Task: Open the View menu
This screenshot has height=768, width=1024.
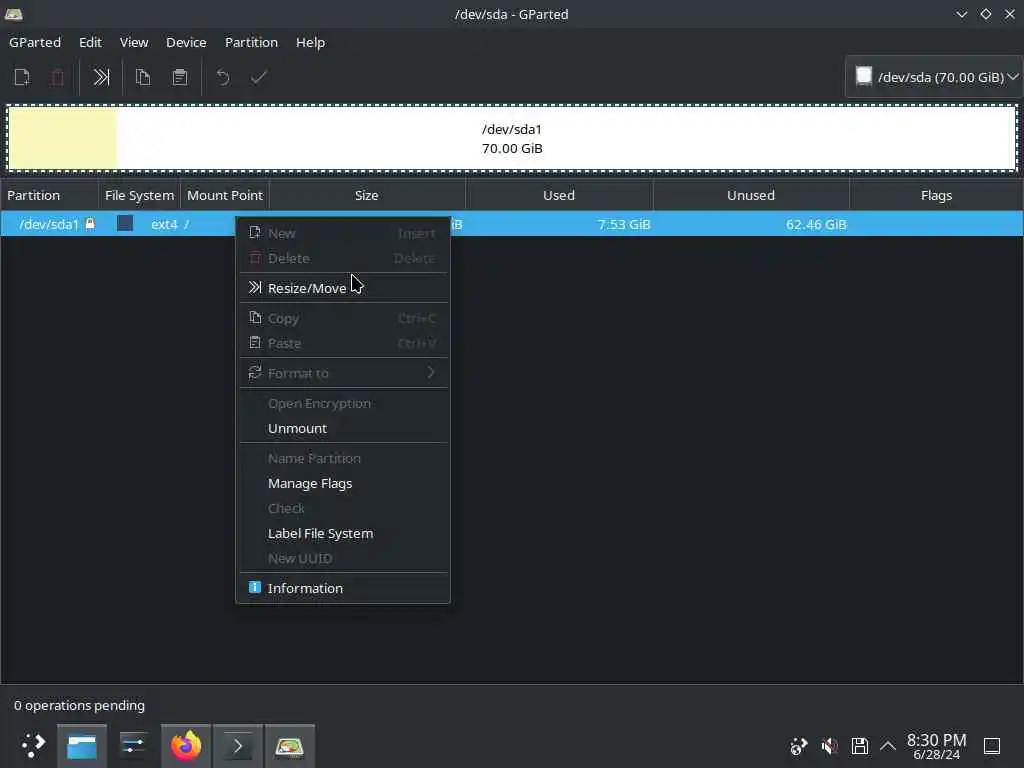Action: pyautogui.click(x=134, y=42)
